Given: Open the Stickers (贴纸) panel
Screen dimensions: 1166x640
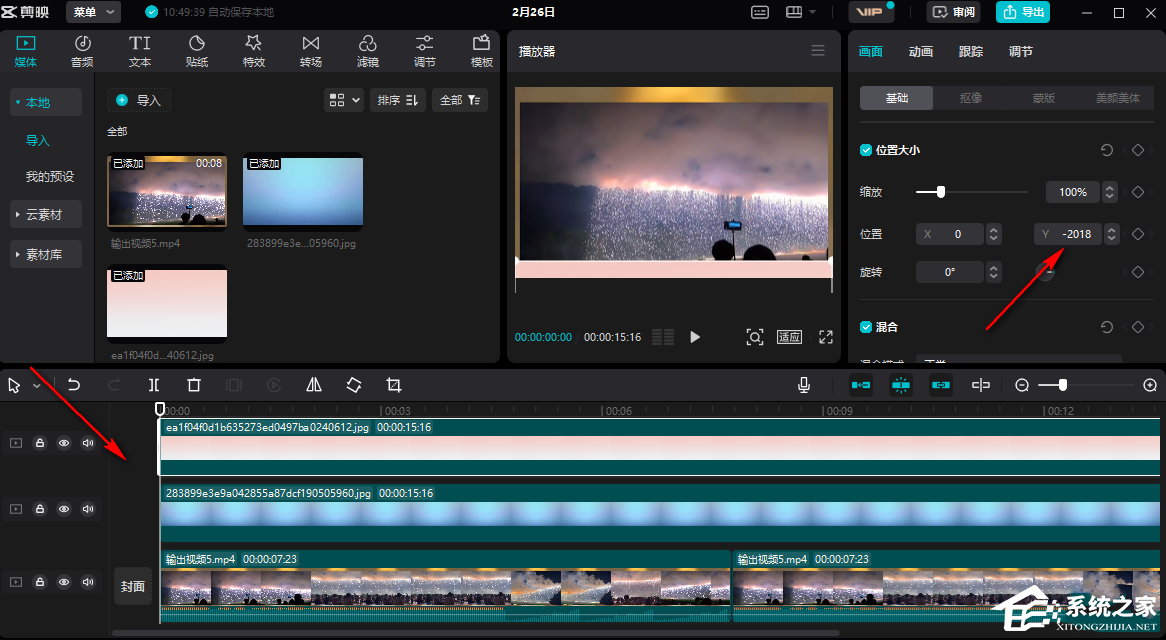Looking at the screenshot, I should click(x=197, y=51).
